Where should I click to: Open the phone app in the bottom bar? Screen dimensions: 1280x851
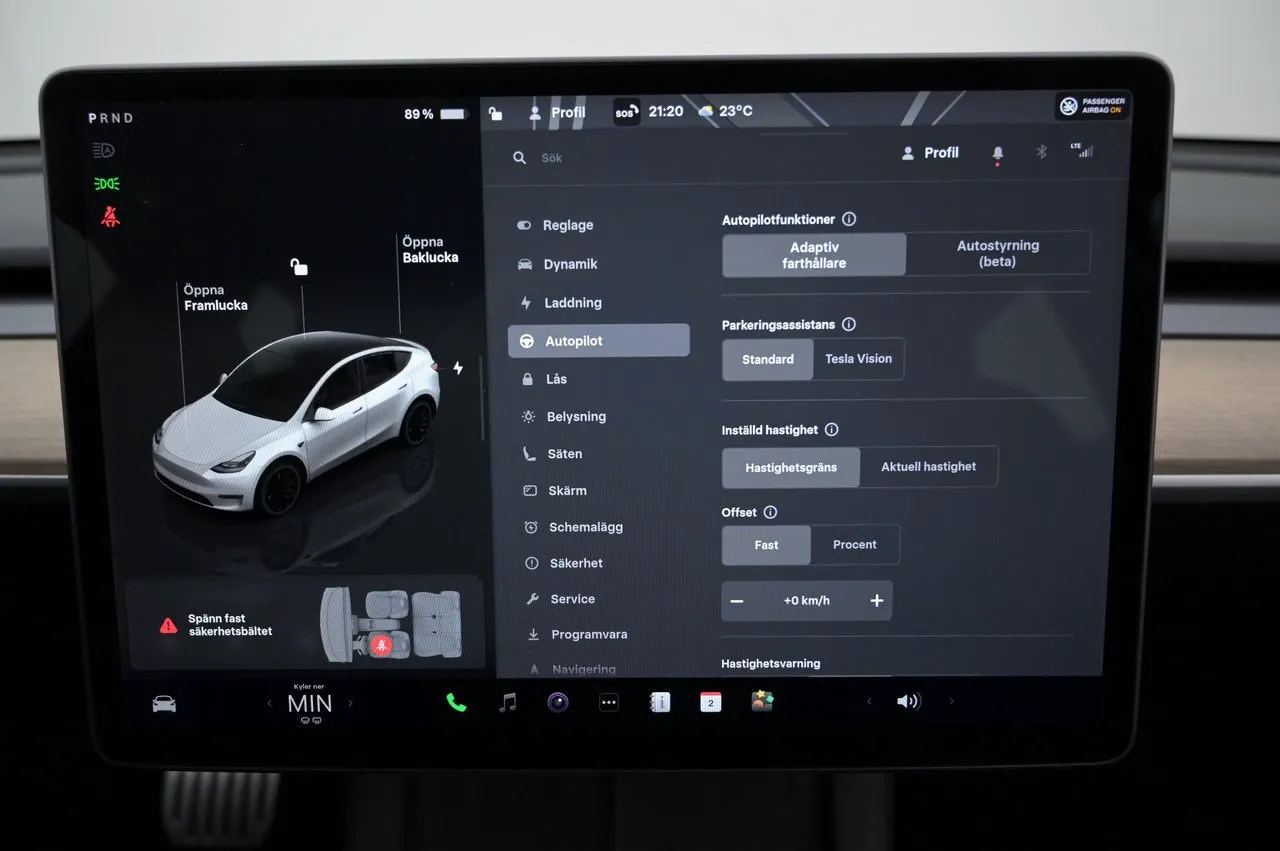point(456,702)
